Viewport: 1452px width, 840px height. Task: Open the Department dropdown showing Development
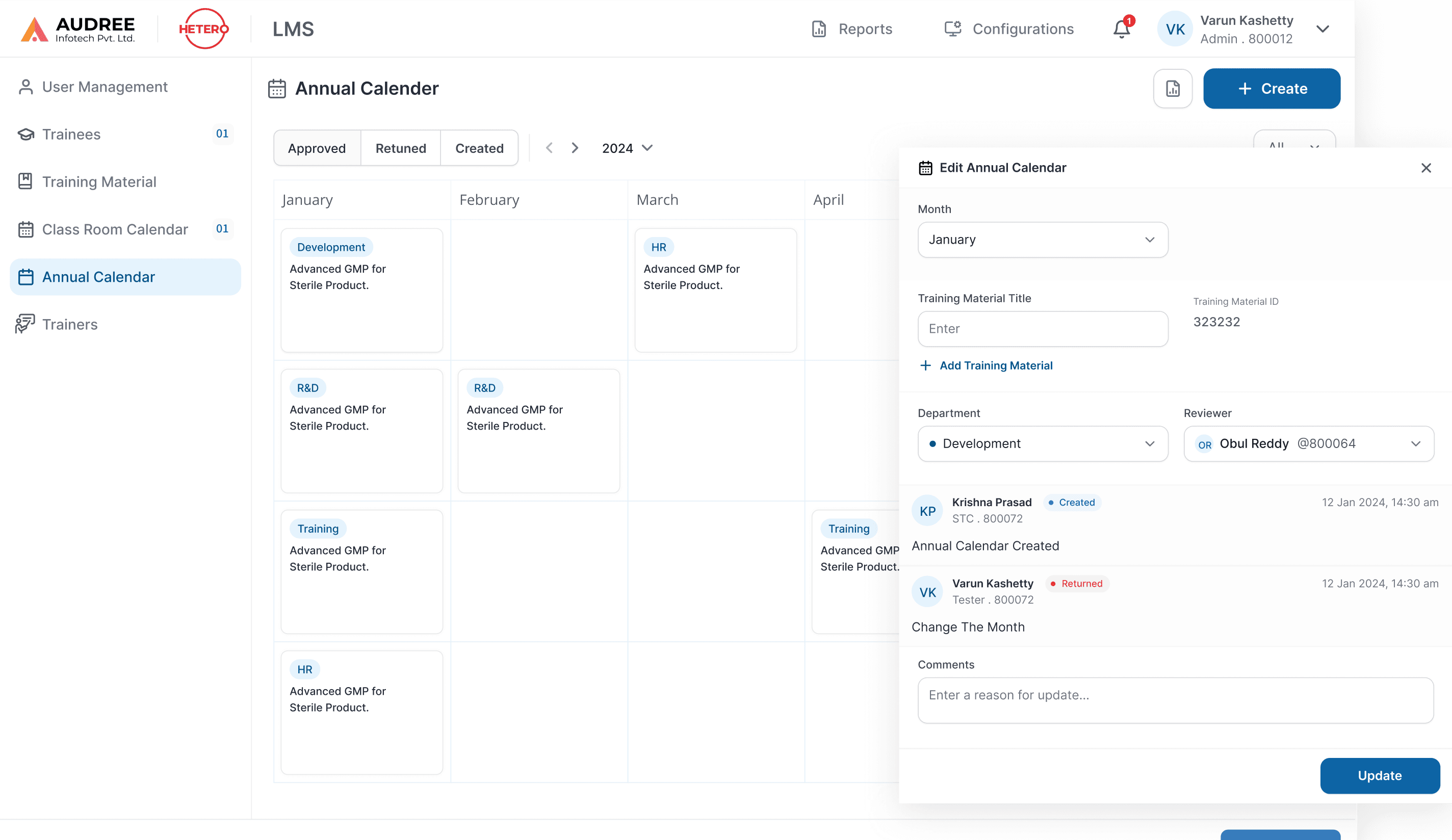click(1042, 443)
